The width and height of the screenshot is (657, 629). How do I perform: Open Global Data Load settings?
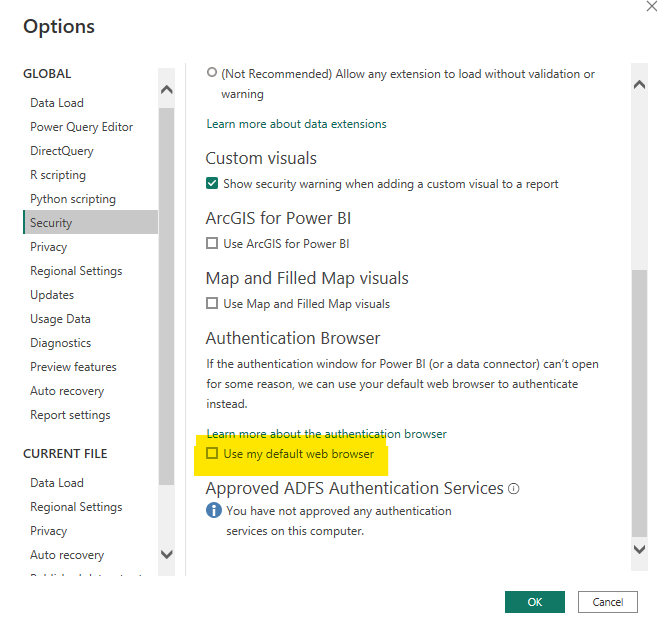point(57,103)
